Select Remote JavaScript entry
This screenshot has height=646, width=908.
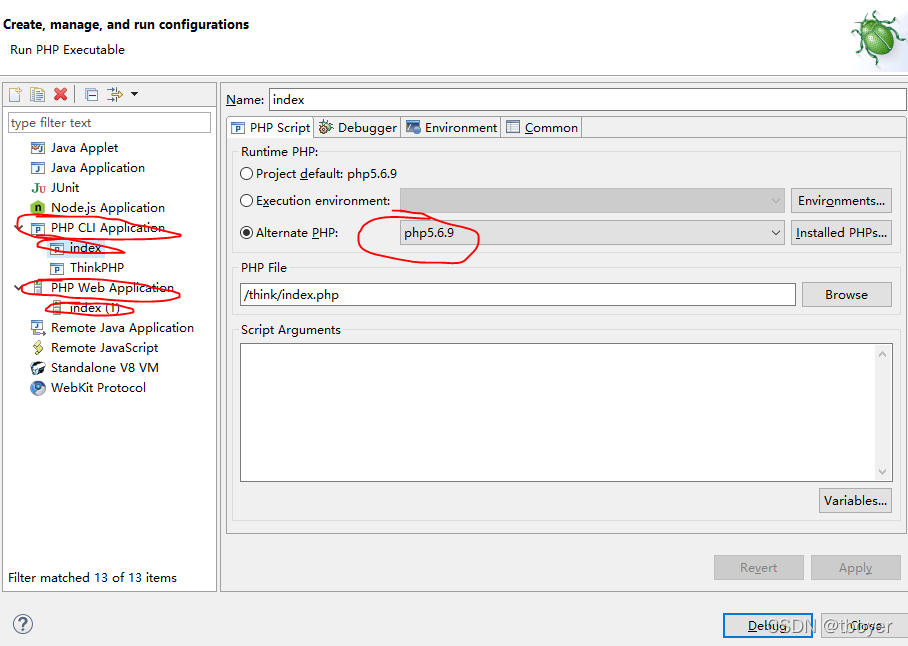coord(104,347)
